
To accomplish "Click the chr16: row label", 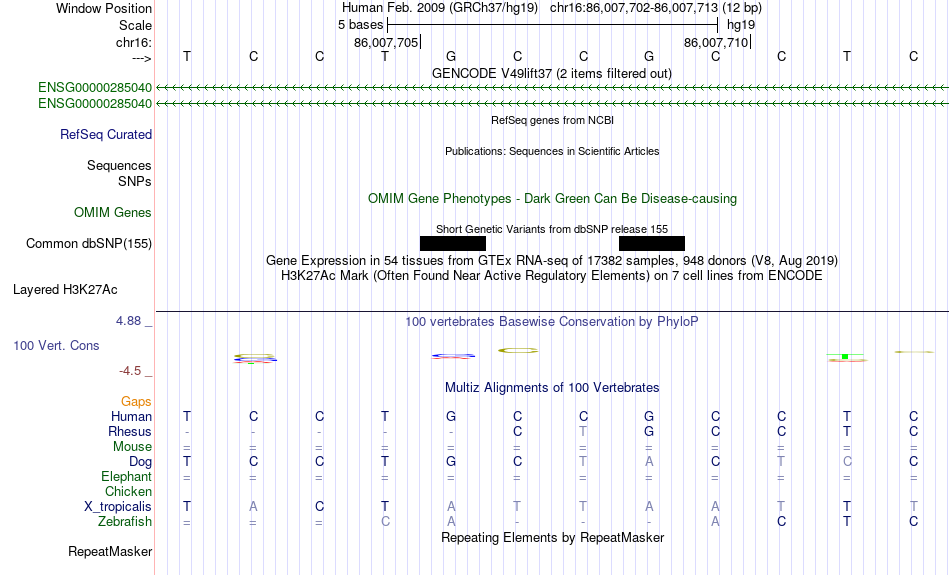I will tap(134, 42).
